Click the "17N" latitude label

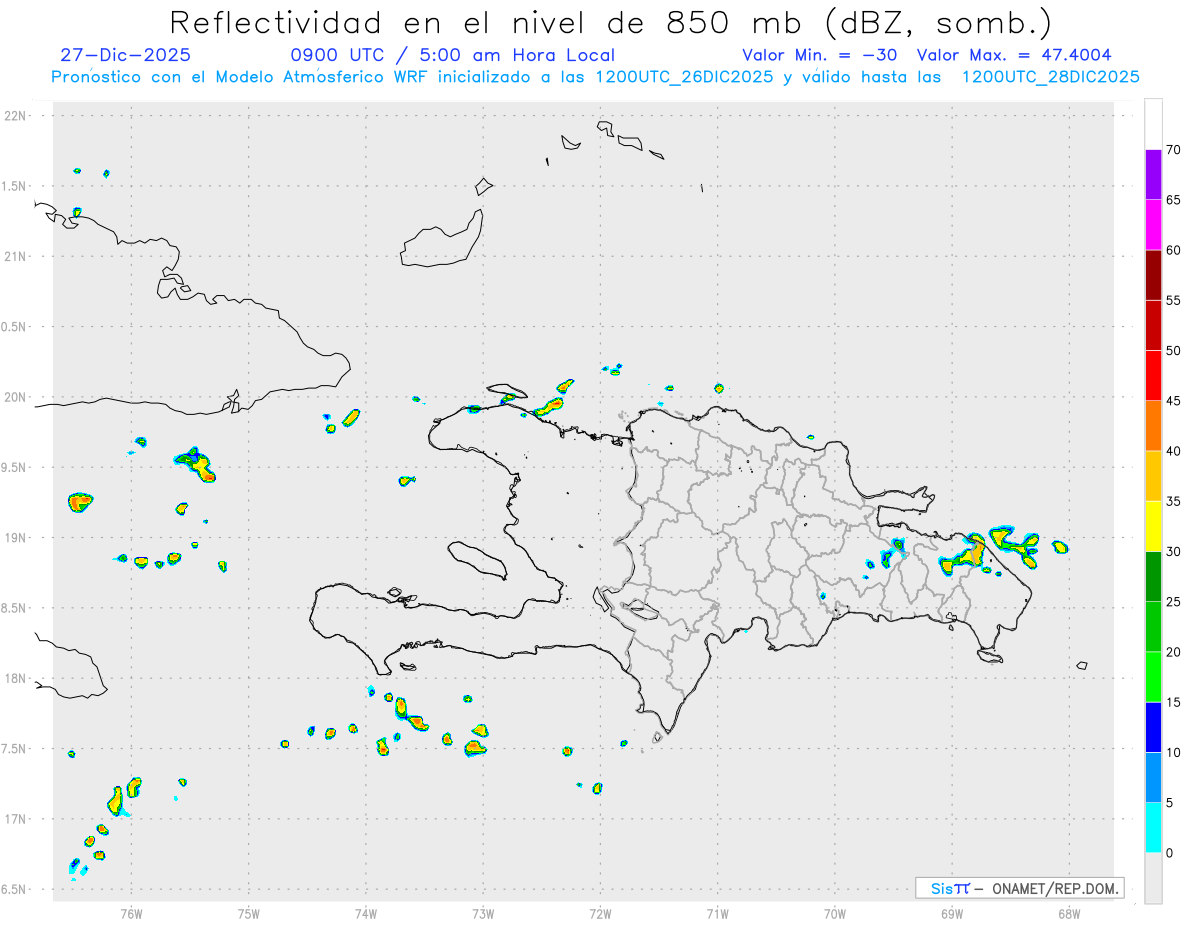pyautogui.click(x=15, y=819)
